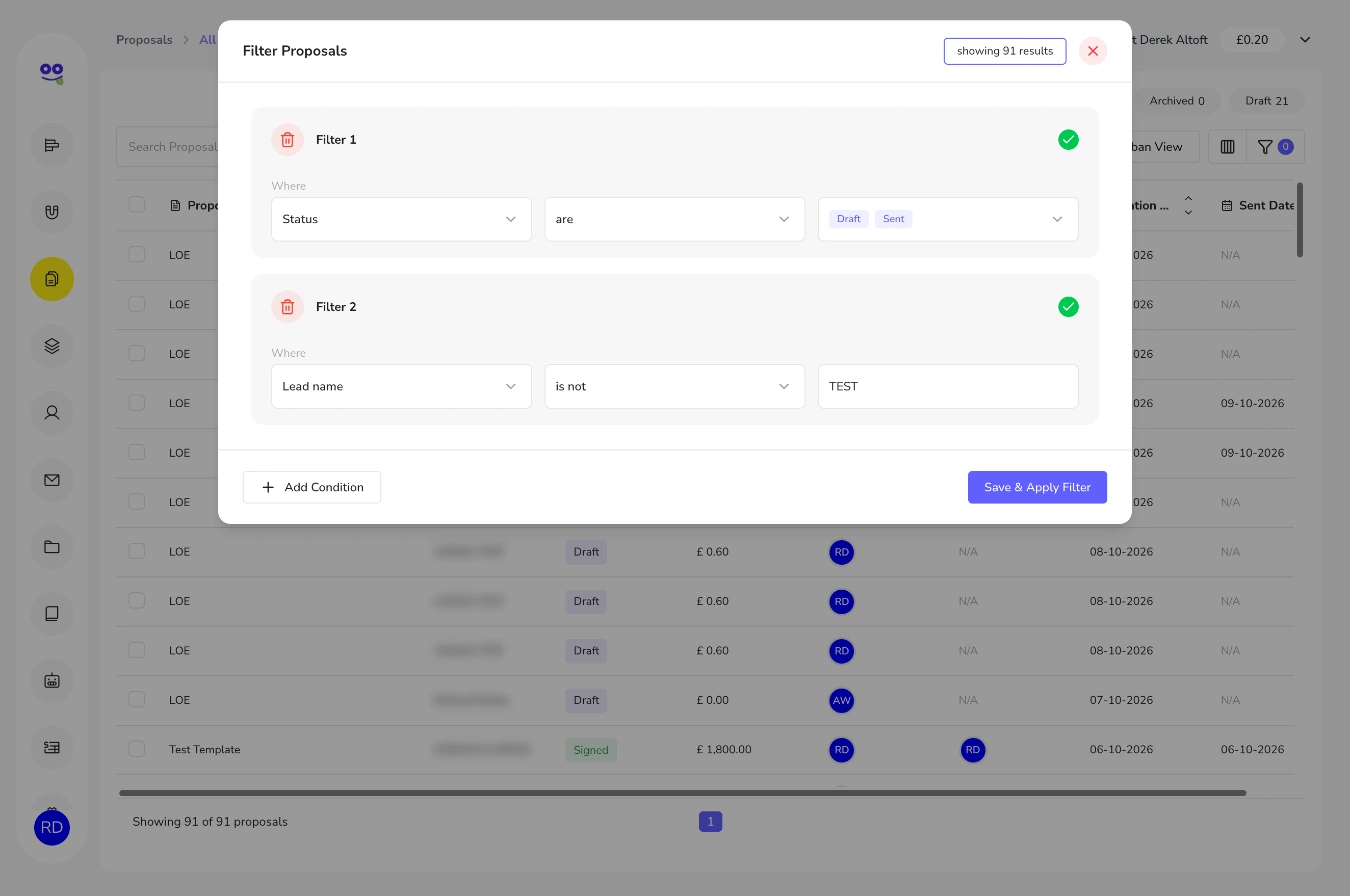
Task: Click the showing 91 results button
Action: pyautogui.click(x=1005, y=51)
